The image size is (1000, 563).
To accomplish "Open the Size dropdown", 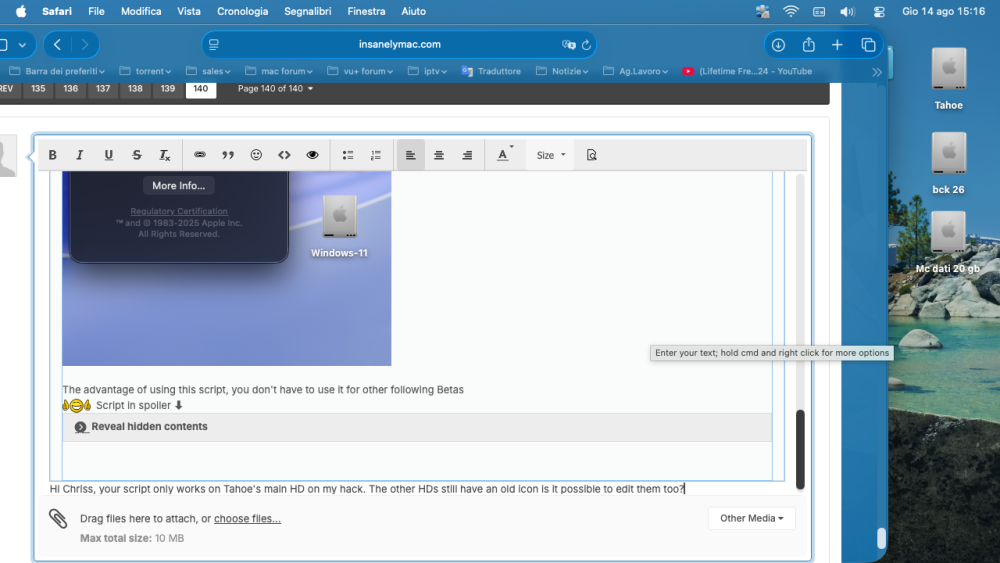I will tap(550, 155).
